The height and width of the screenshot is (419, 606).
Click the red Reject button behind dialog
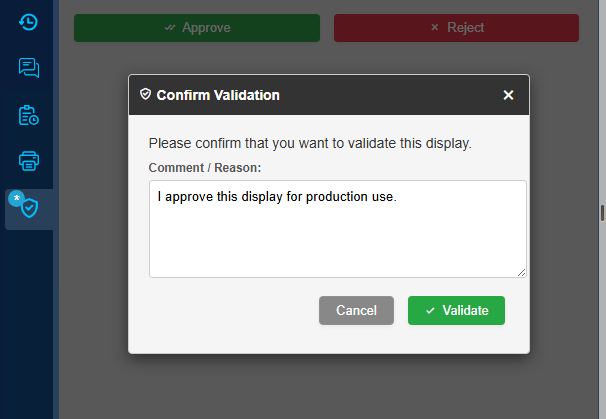click(456, 28)
